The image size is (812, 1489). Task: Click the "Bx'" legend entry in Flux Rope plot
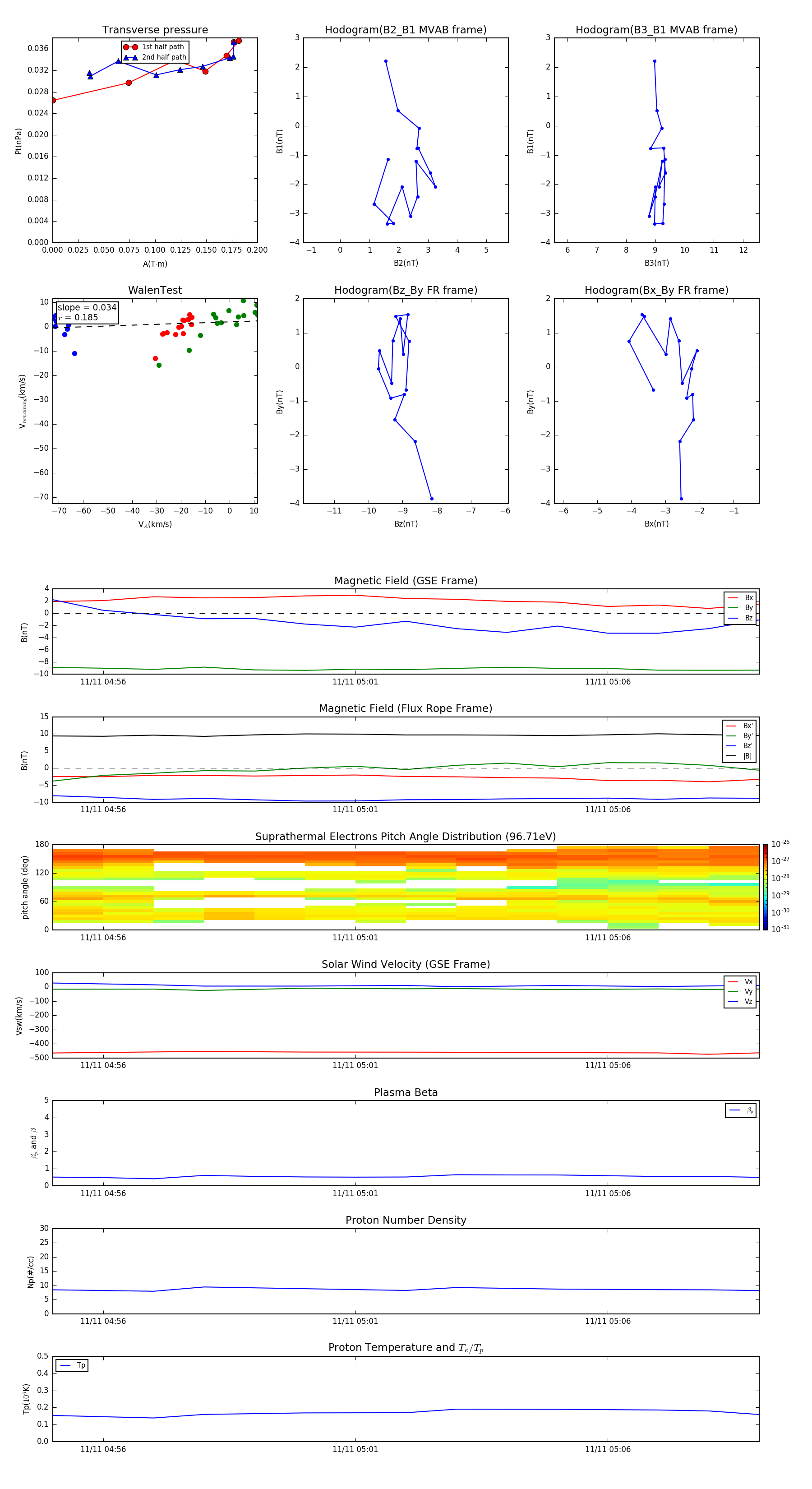click(740, 726)
